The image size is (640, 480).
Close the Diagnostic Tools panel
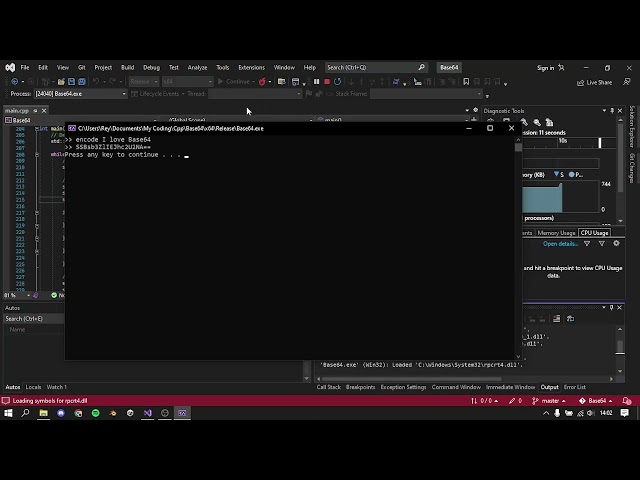click(x=620, y=111)
